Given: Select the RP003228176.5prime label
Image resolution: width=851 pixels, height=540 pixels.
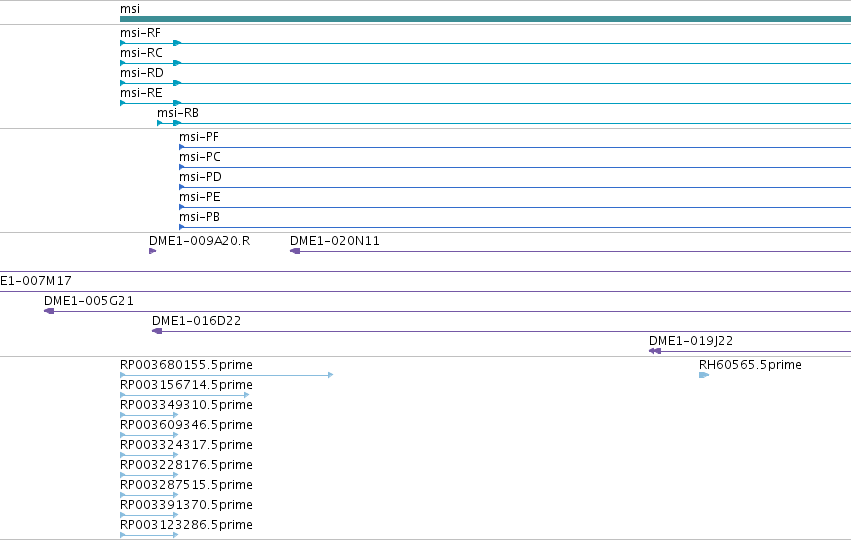Looking at the screenshot, I should [x=186, y=465].
